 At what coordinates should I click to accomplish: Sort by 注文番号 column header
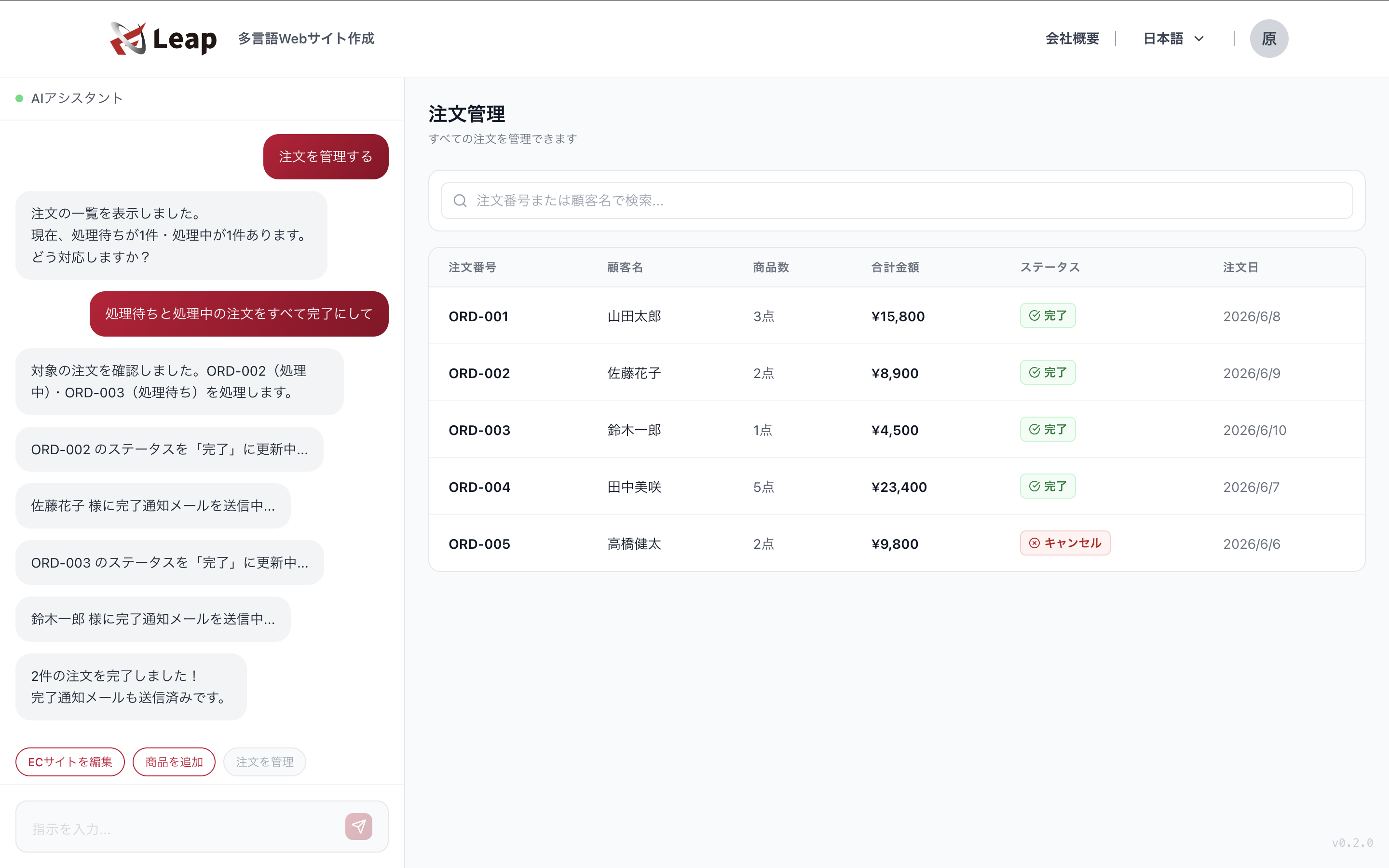coord(472,268)
